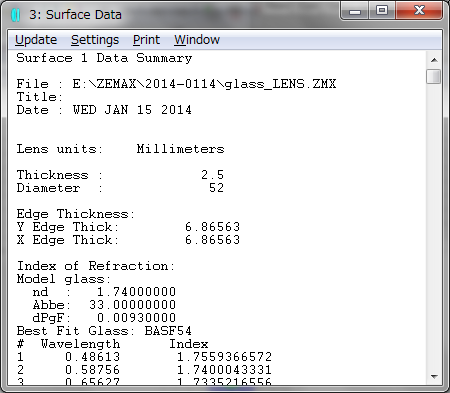Click the index '1.7559366572'
Screen dimensions: 450x393
click(x=224, y=357)
